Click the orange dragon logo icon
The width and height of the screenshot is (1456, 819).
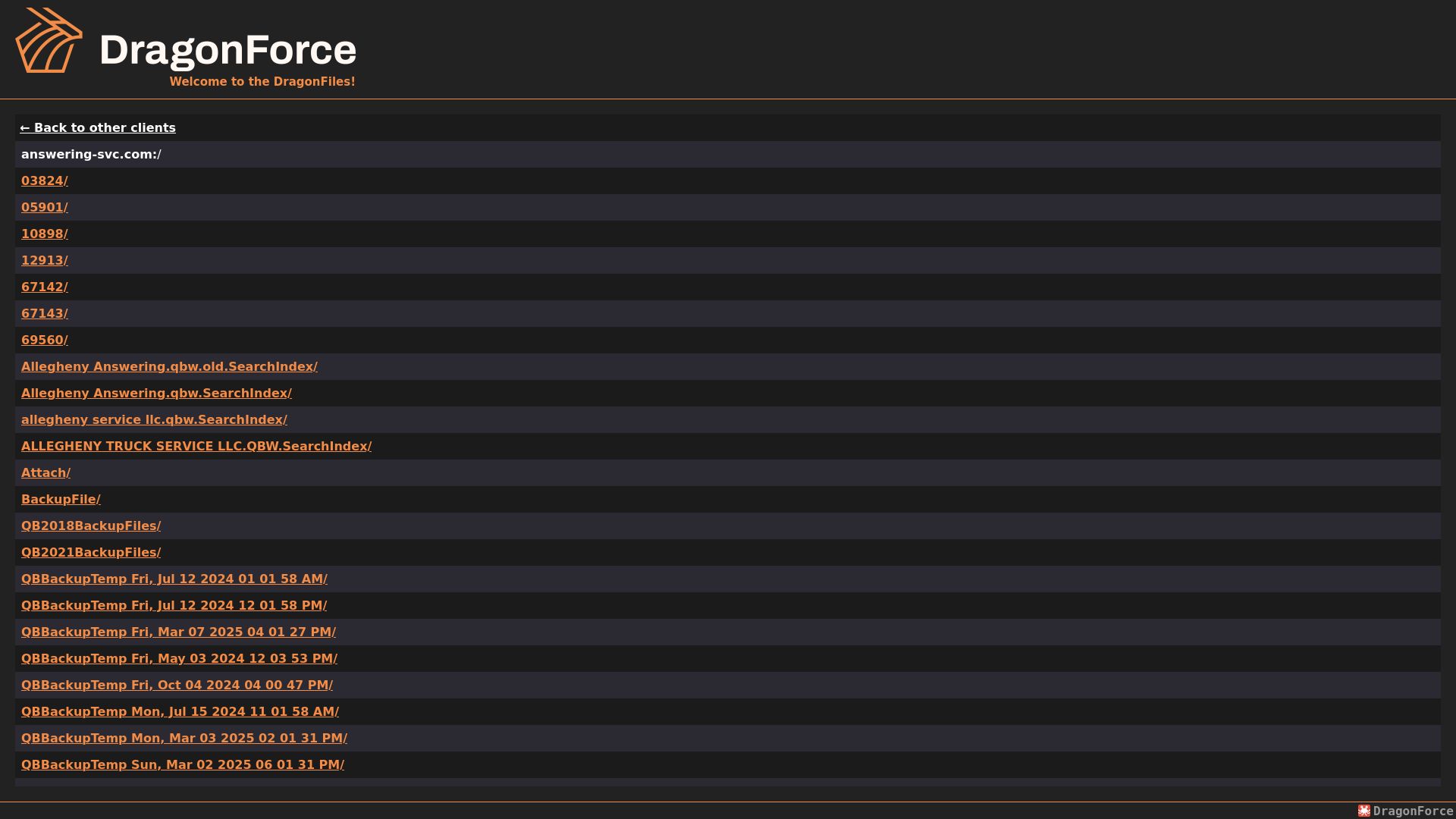pyautogui.click(x=49, y=40)
